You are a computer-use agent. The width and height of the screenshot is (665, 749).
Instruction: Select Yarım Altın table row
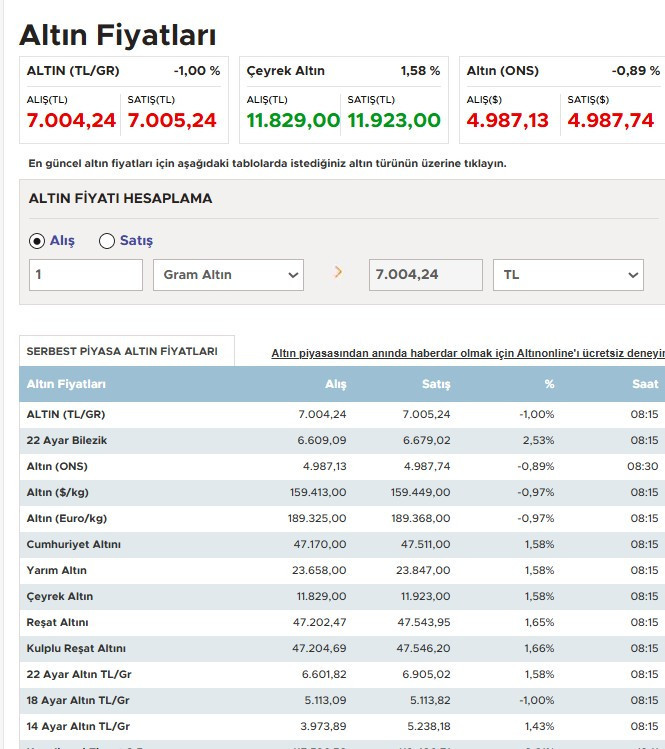pos(57,570)
